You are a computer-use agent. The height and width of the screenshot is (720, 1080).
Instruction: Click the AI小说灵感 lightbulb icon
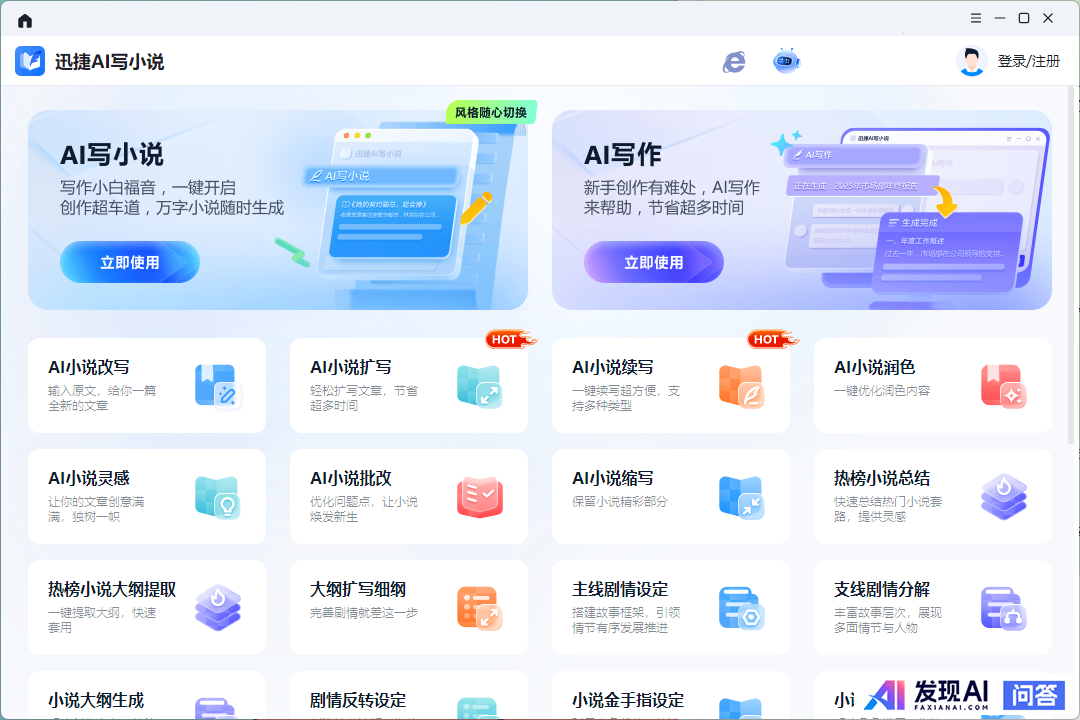[x=218, y=497]
